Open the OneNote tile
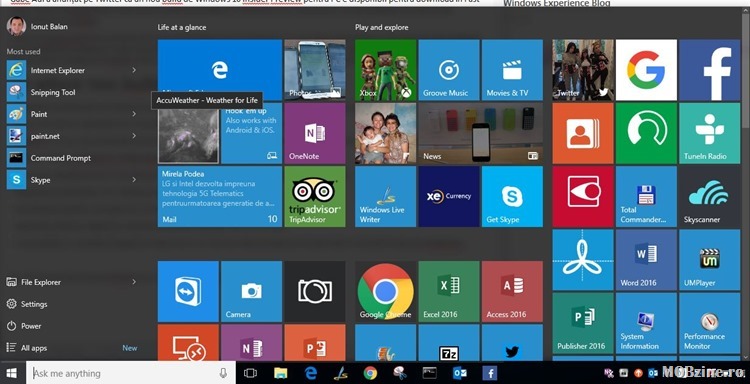Image resolution: width=750 pixels, height=384 pixels. point(315,133)
